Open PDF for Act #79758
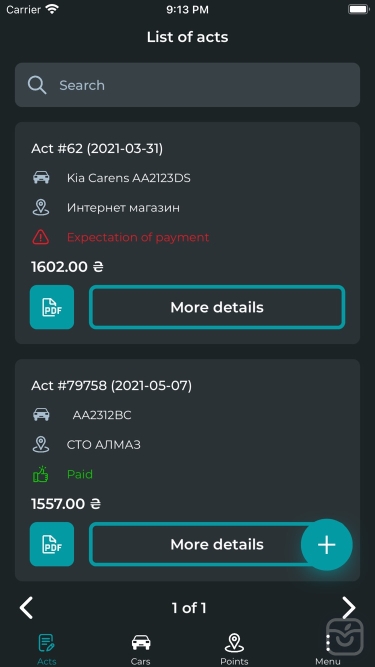 [52, 544]
